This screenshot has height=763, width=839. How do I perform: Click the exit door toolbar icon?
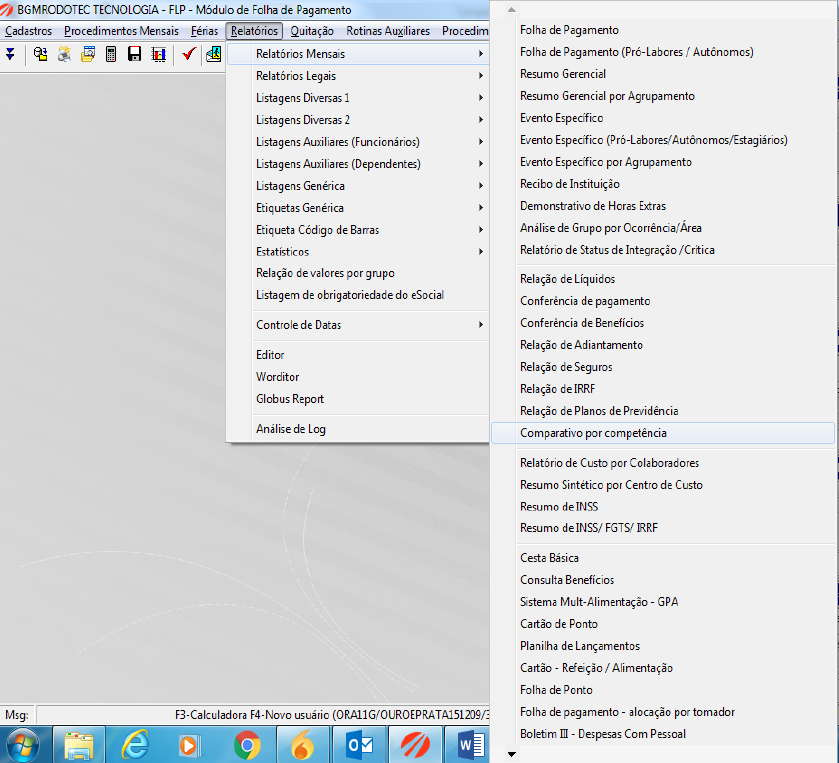coord(213,54)
